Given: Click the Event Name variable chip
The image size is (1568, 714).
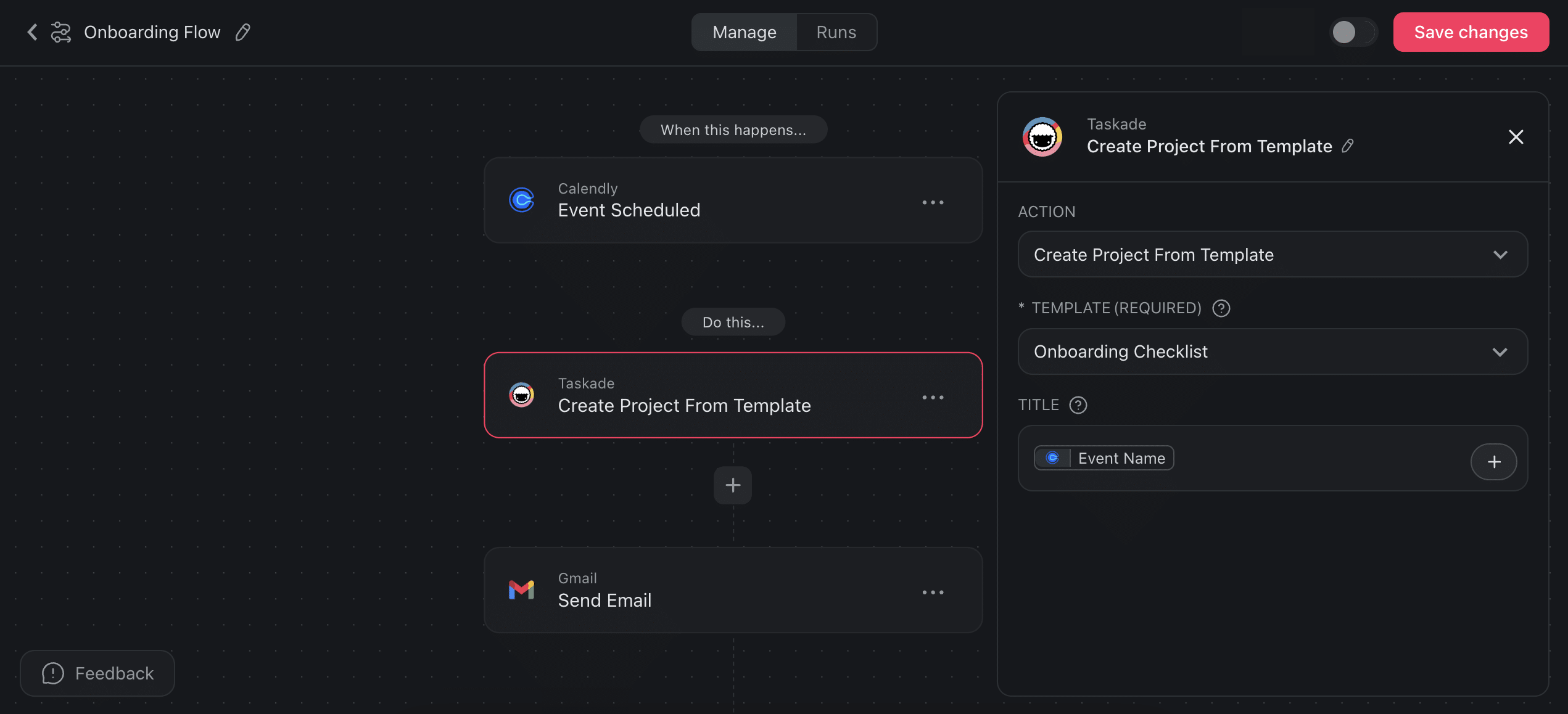Looking at the screenshot, I should tap(1104, 458).
